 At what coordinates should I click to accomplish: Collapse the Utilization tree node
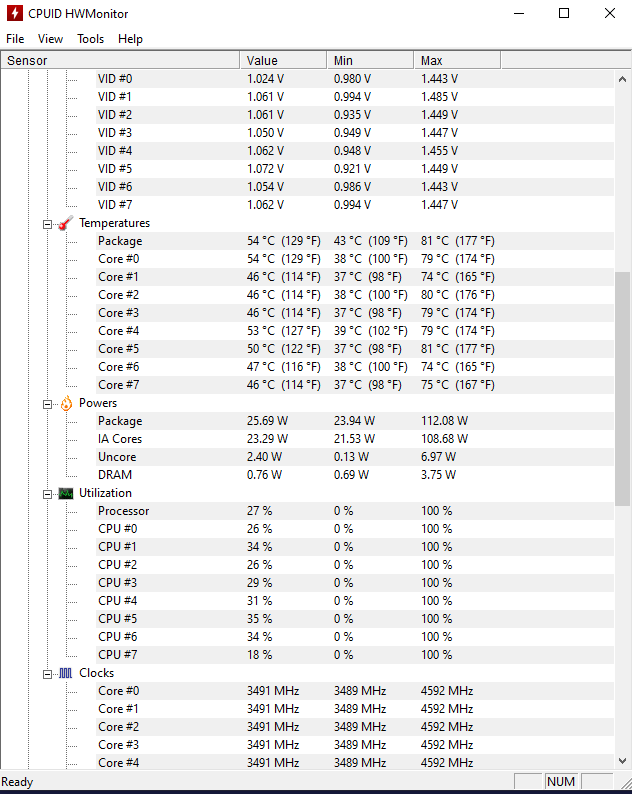[x=48, y=494]
